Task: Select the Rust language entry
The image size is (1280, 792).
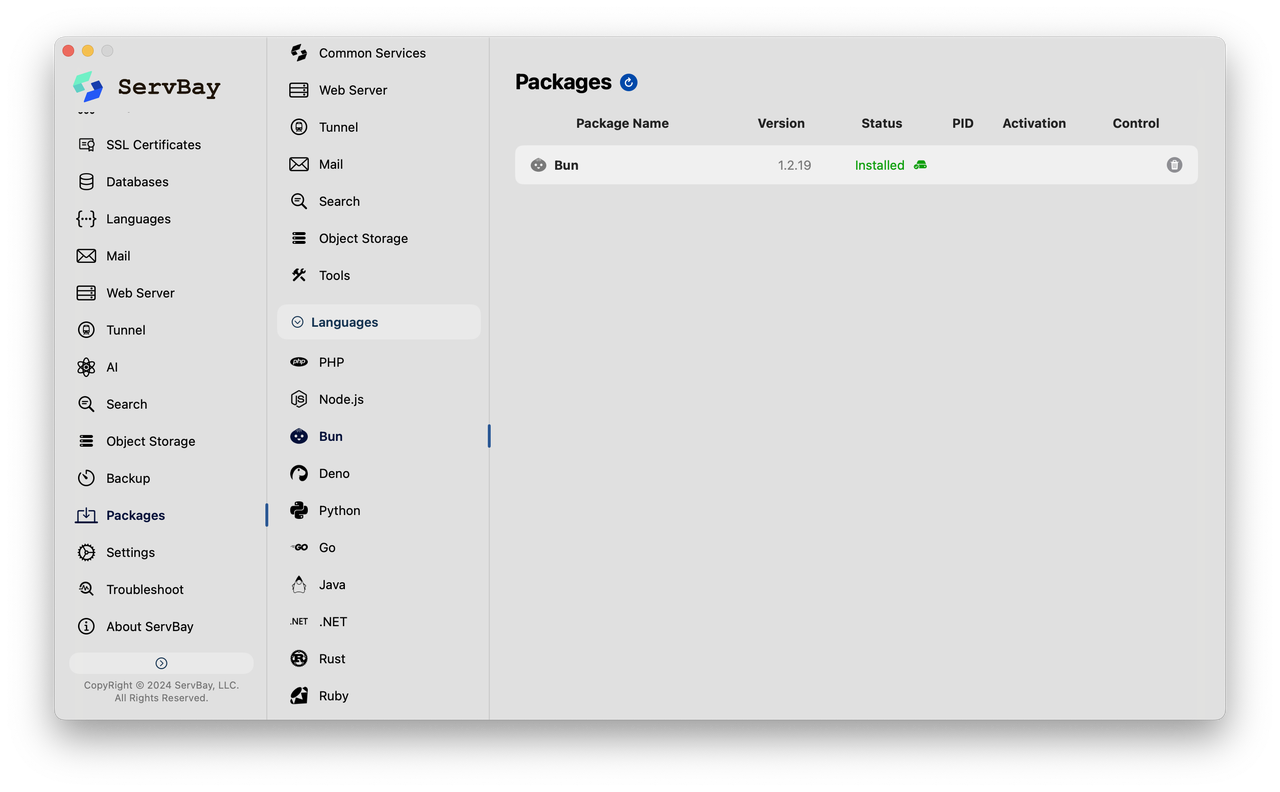Action: tap(332, 658)
